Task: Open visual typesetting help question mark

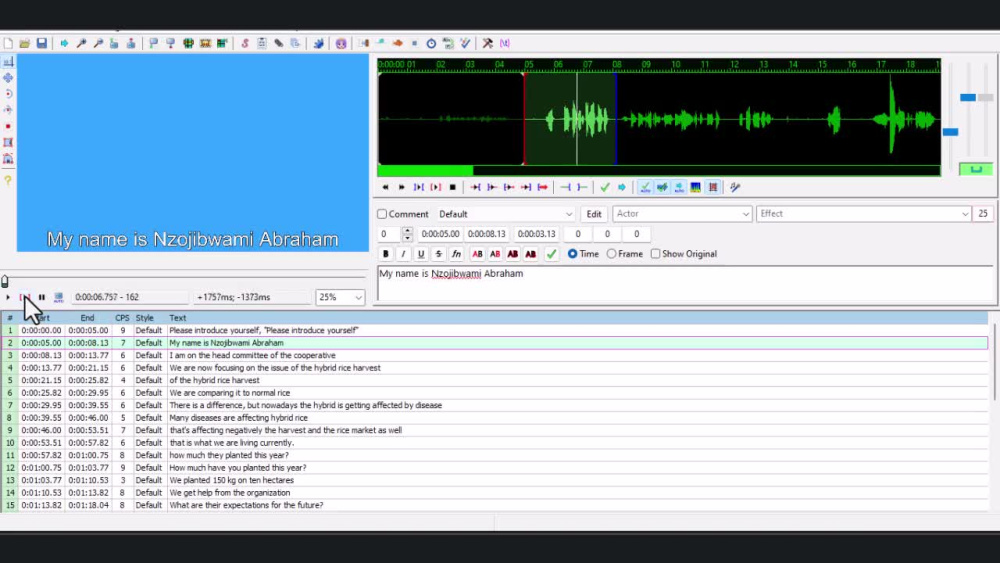Action: click(x=8, y=180)
